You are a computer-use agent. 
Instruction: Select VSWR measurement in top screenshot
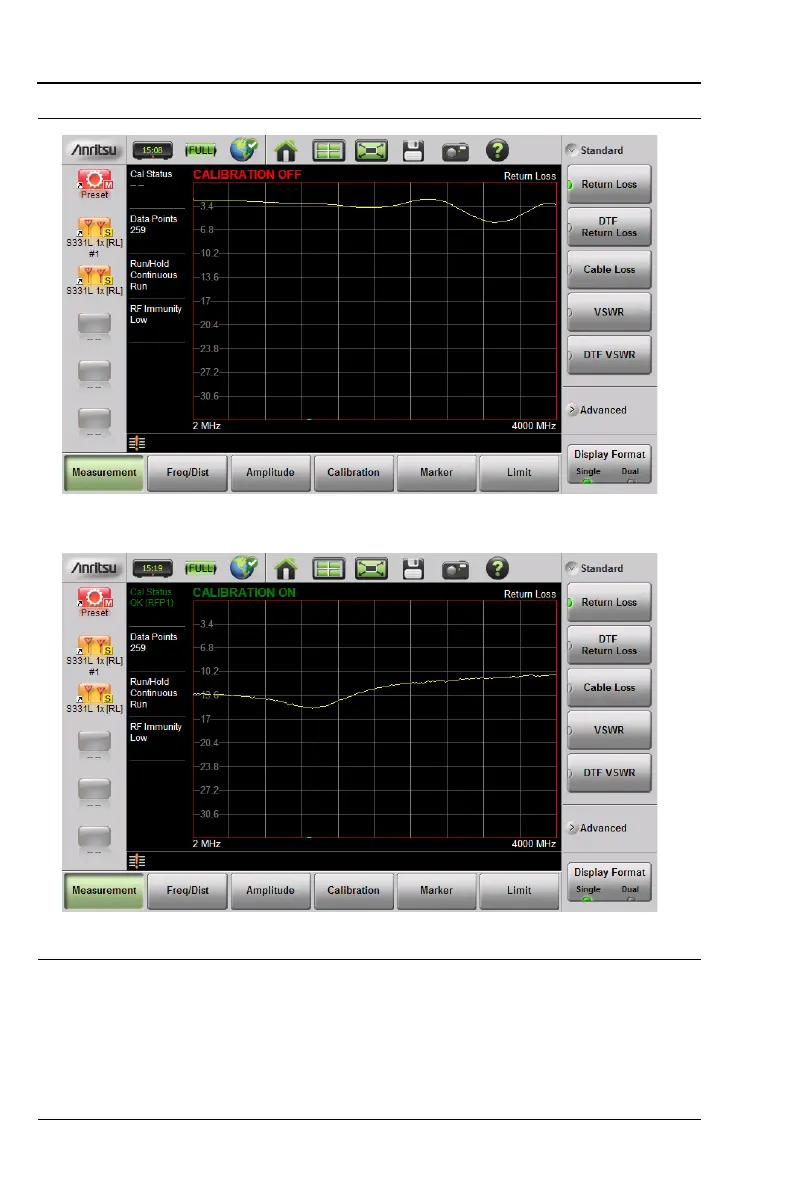(609, 312)
